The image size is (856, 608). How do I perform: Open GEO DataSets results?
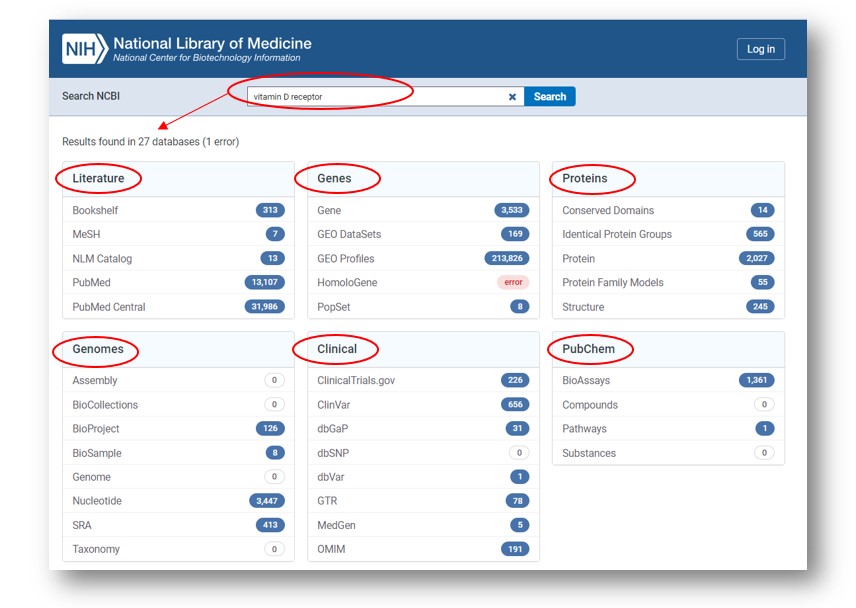(x=423, y=234)
